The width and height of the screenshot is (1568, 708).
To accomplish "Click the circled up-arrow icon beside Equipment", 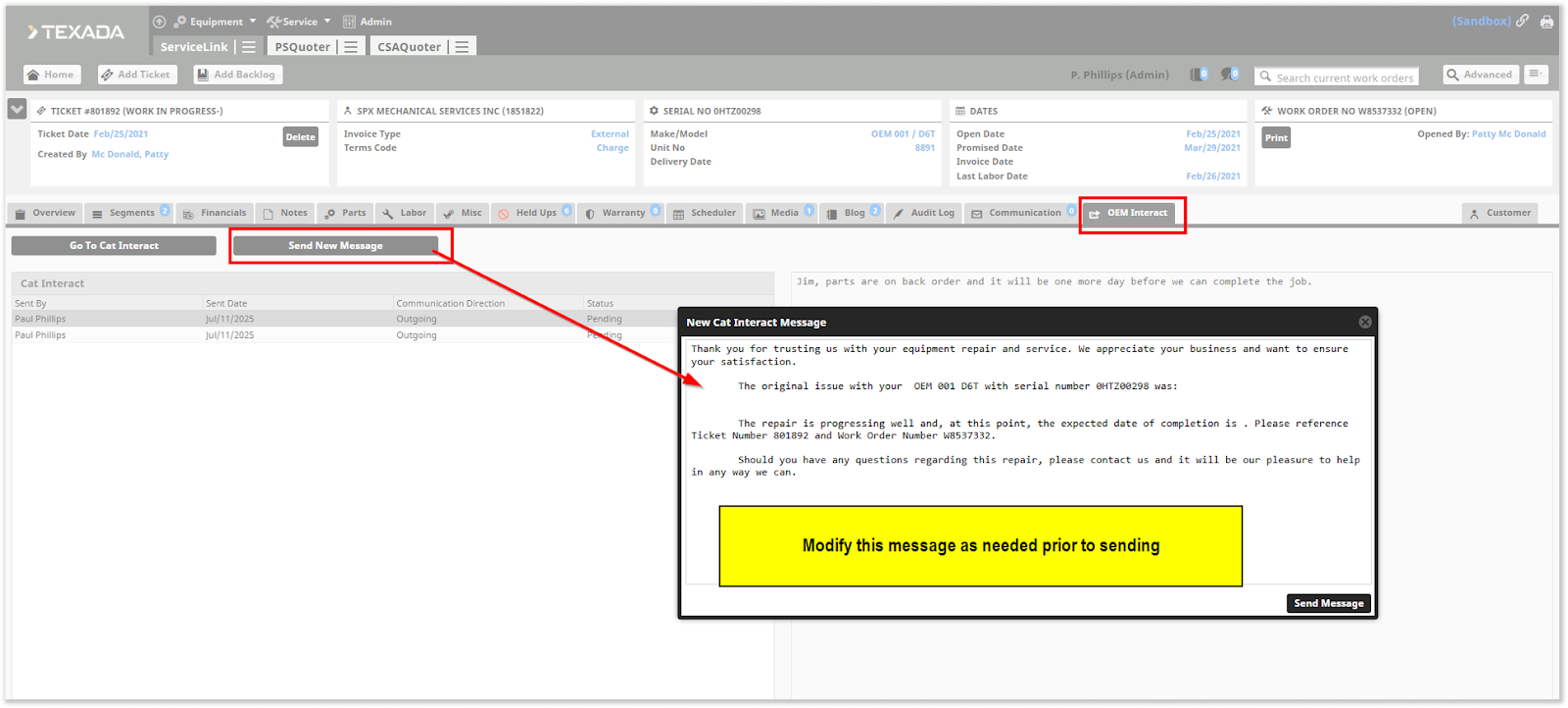I will coord(159,22).
